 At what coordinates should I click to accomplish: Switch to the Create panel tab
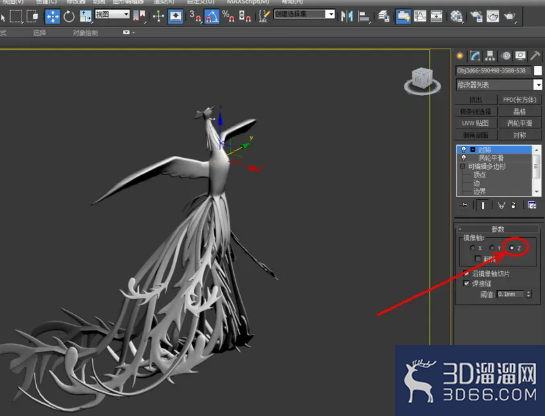click(460, 56)
